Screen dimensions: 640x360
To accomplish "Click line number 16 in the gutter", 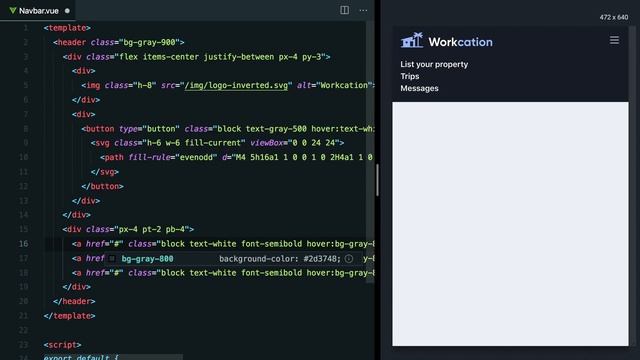I will [24, 244].
